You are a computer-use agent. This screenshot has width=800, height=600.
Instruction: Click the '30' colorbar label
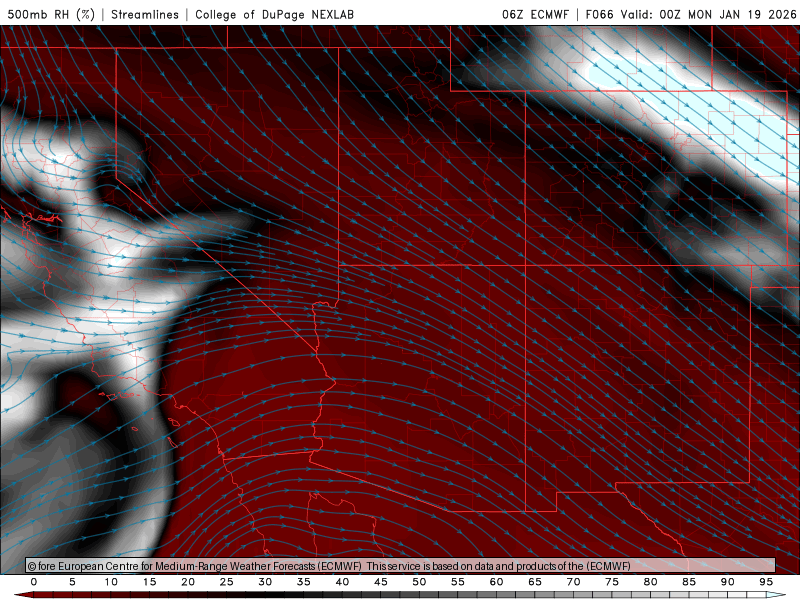265,582
